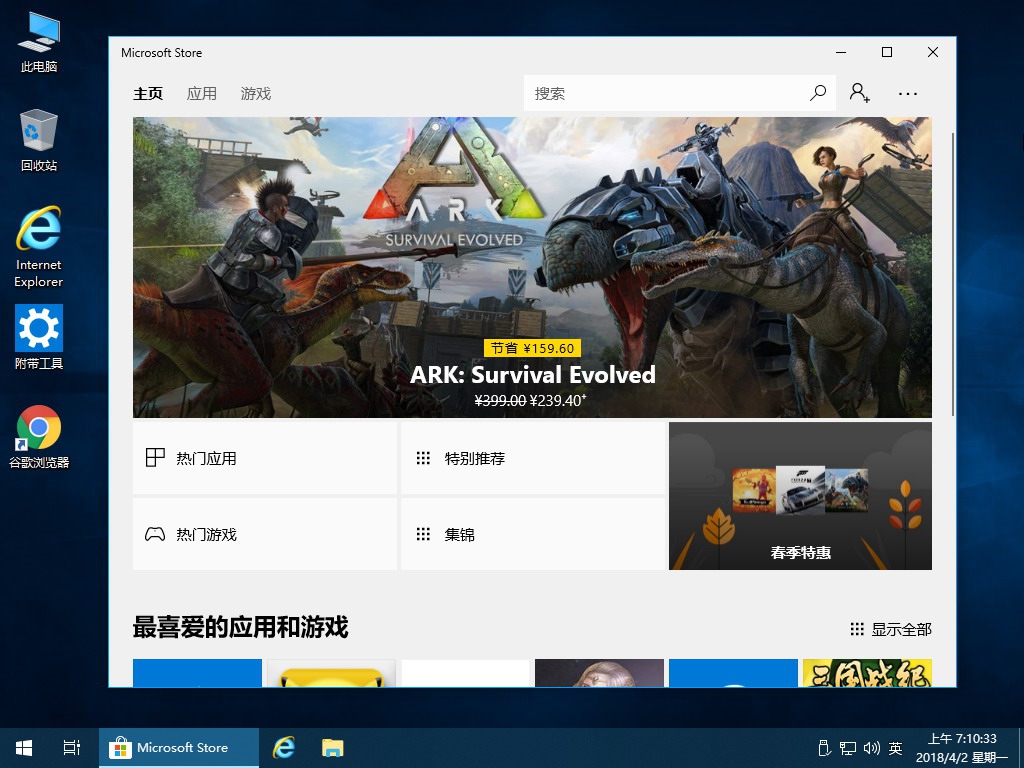Click the 最喜爱的应用和游戏 heading

(240, 627)
